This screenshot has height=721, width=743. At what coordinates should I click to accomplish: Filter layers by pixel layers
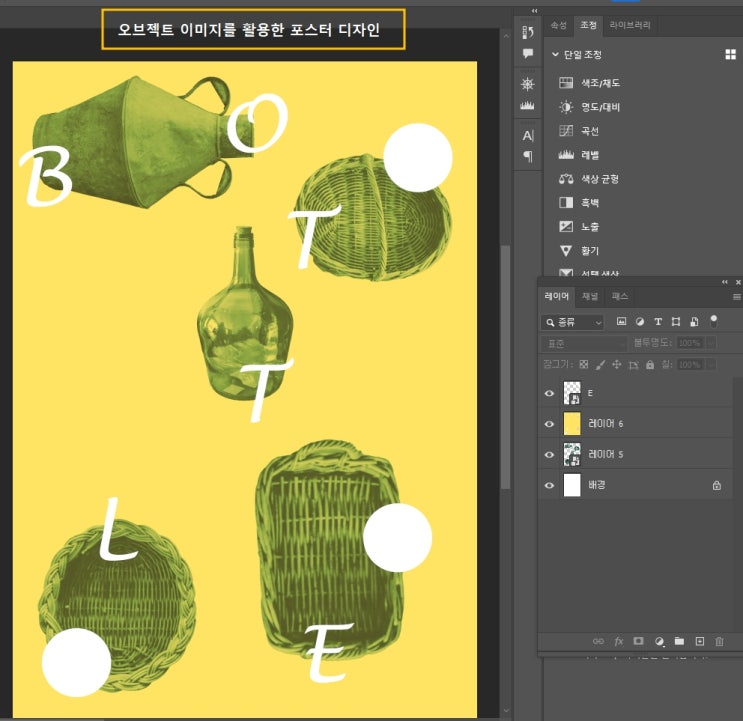click(621, 322)
